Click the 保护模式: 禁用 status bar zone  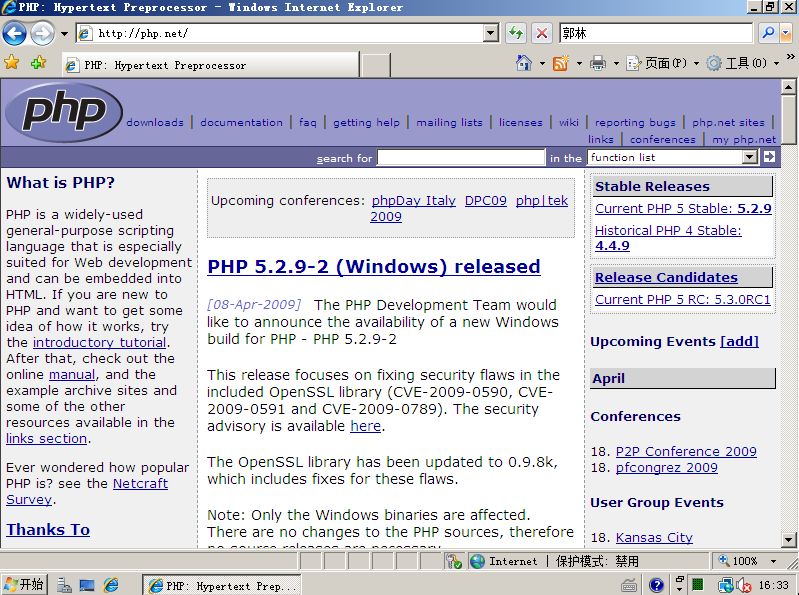point(597,561)
